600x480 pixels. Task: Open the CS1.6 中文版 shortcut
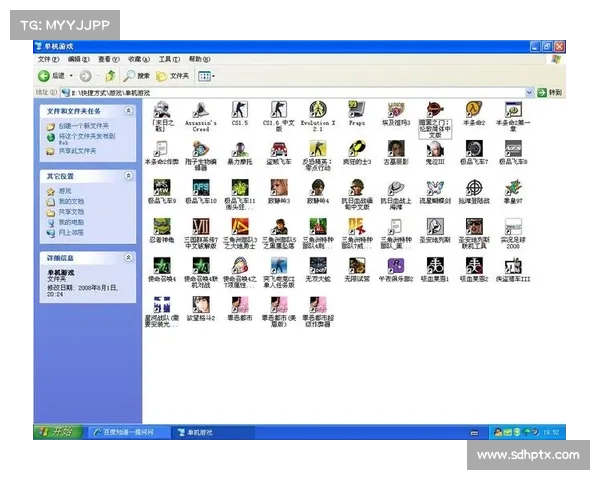click(279, 116)
